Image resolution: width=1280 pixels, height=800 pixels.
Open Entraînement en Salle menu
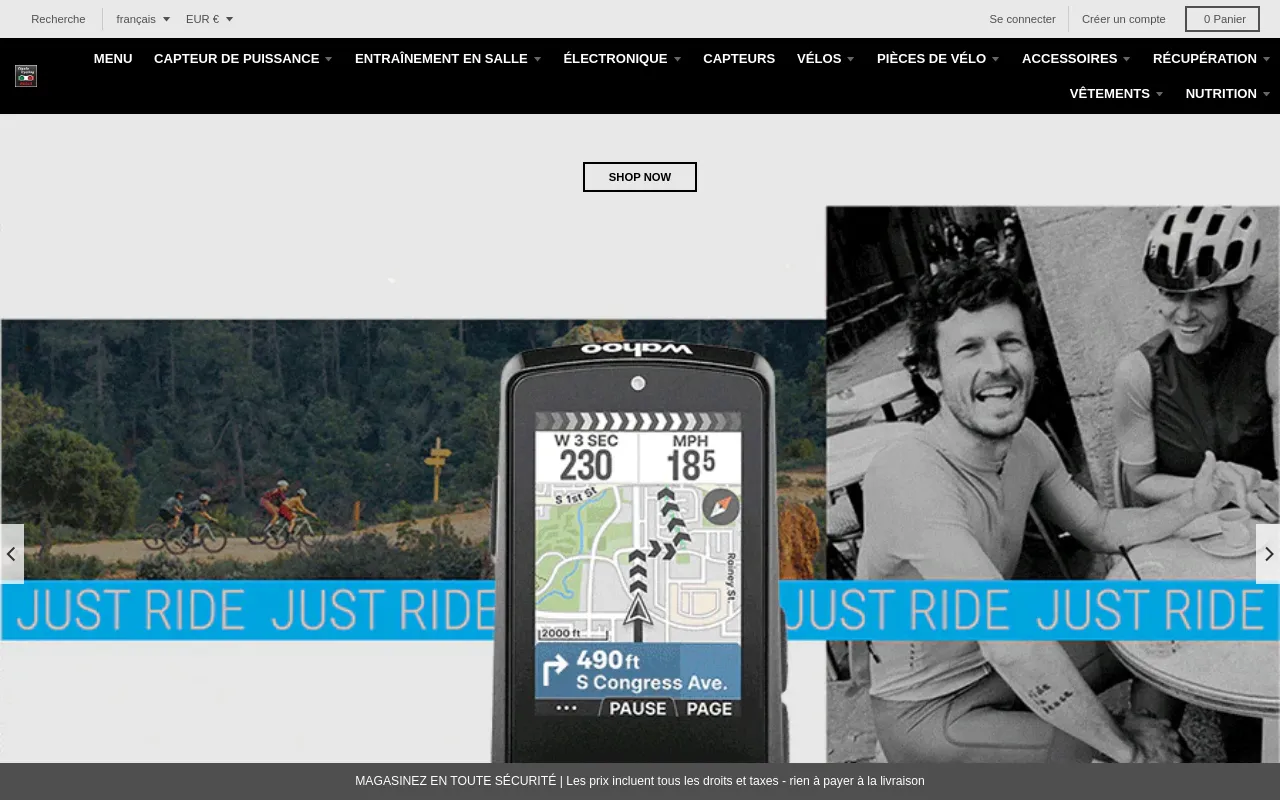pyautogui.click(x=447, y=59)
